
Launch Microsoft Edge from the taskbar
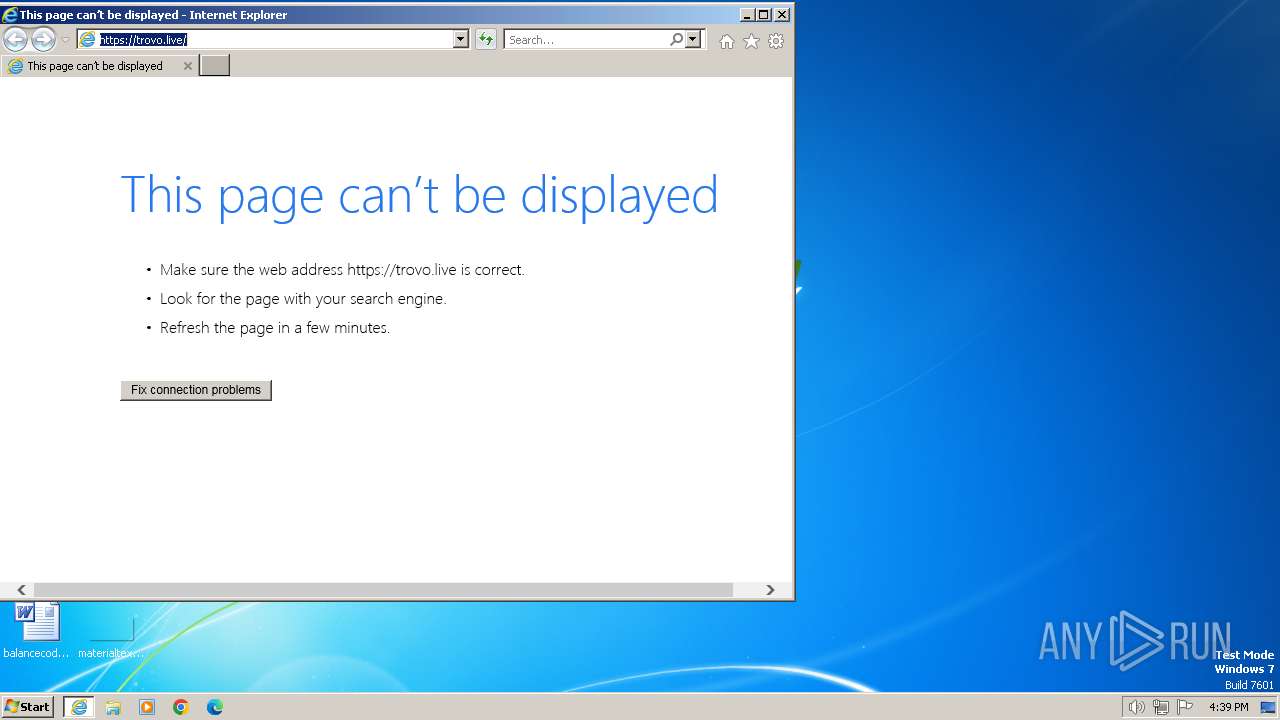[x=215, y=707]
